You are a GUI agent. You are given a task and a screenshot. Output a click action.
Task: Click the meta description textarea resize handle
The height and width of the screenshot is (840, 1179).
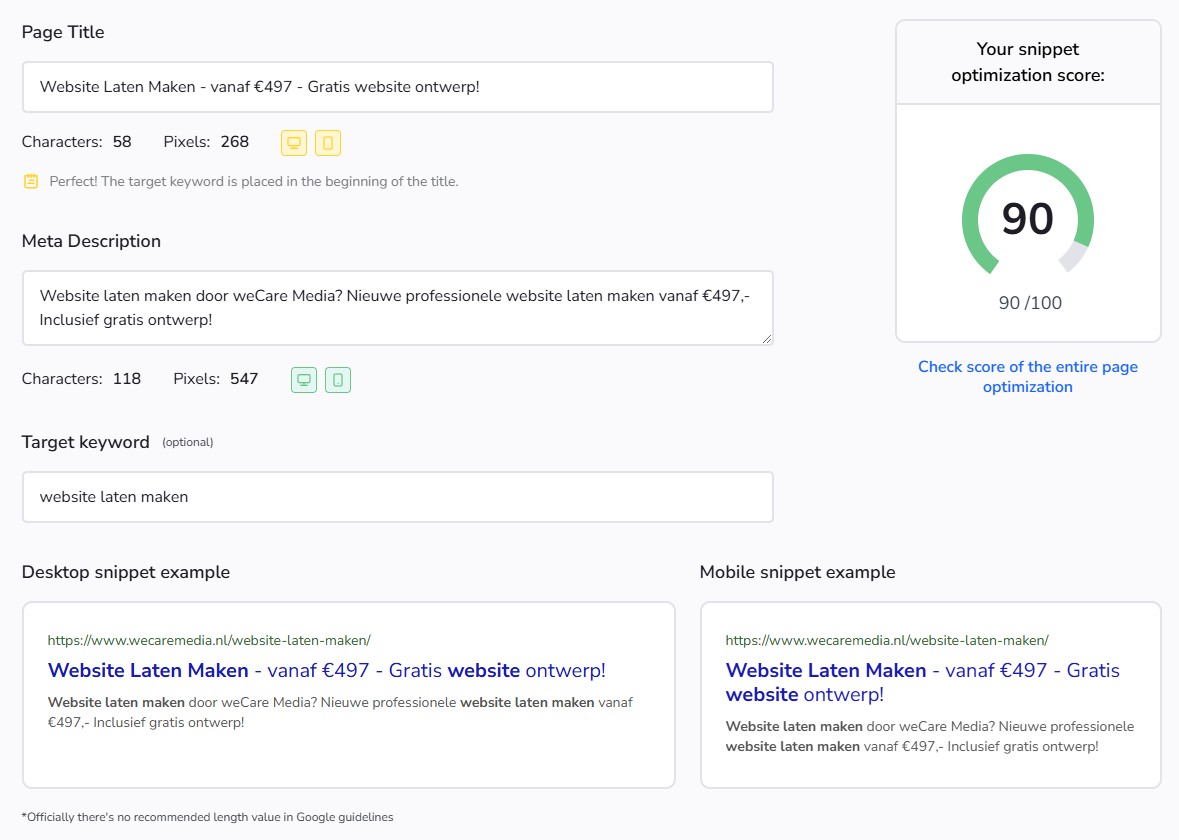766,339
